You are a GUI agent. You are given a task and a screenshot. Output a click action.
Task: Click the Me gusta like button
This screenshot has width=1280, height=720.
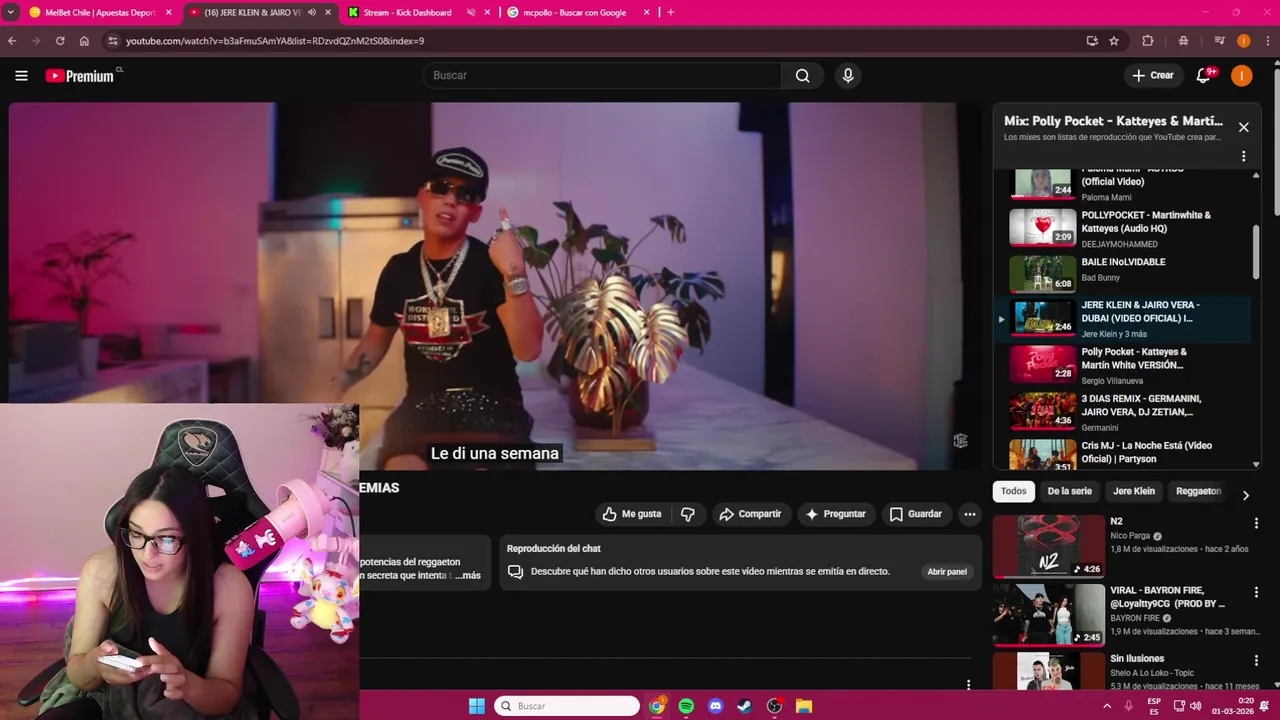632,514
